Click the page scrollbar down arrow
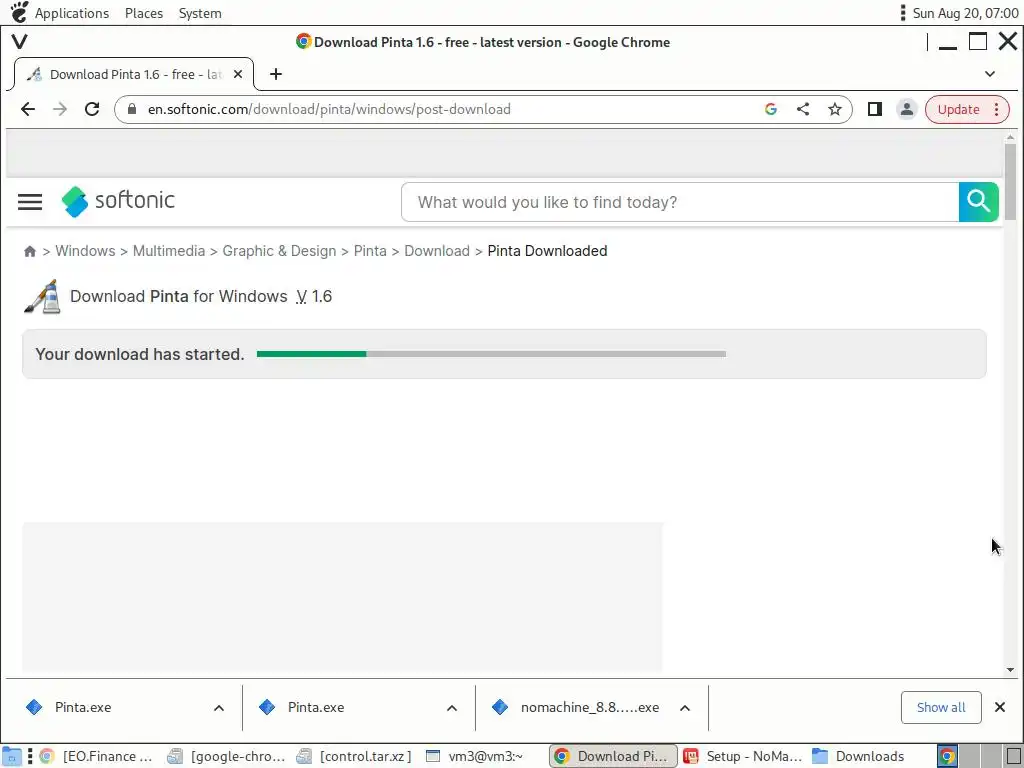Viewport: 1024px width, 768px height. pyautogui.click(x=1010, y=669)
